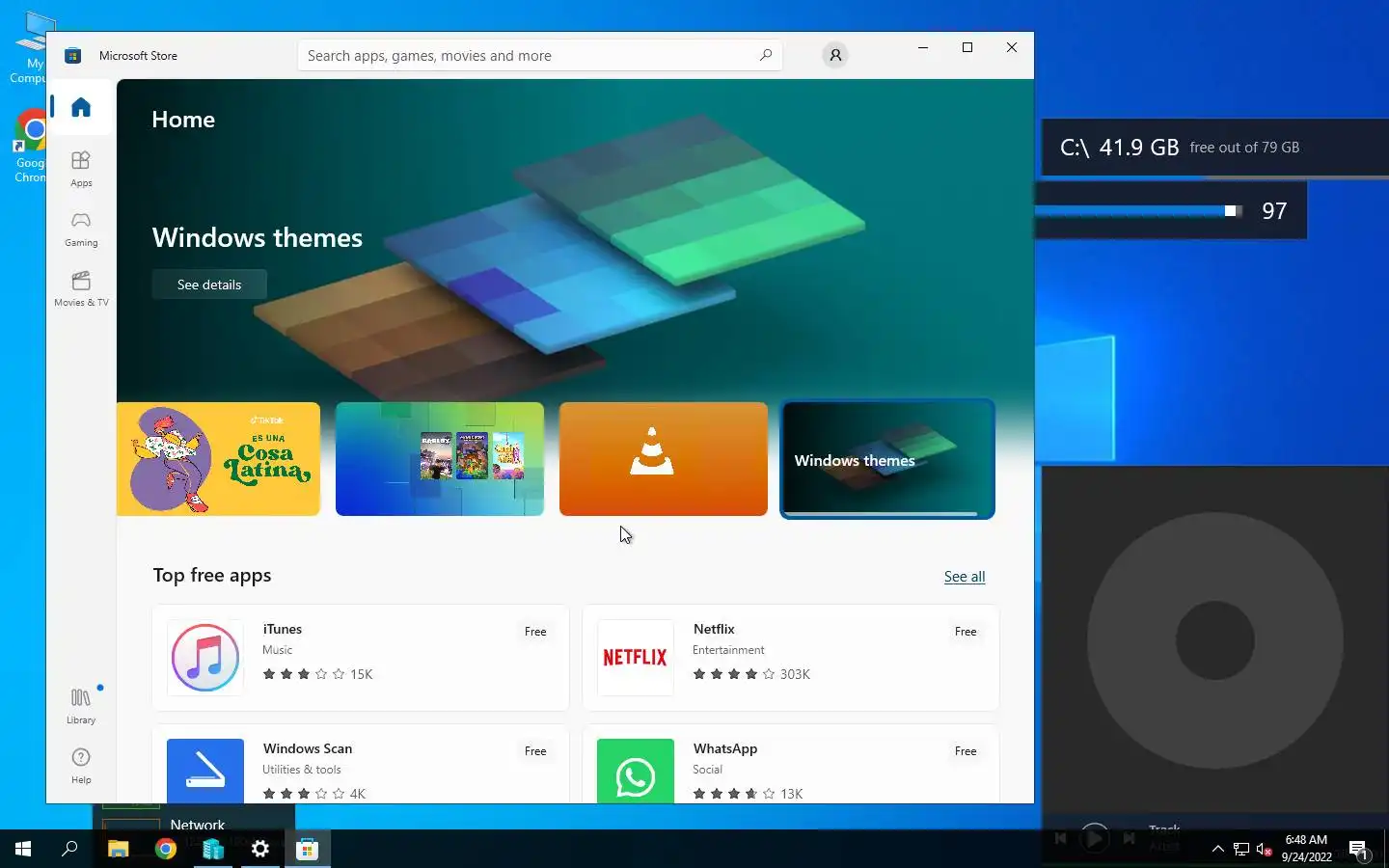This screenshot has width=1389, height=868.
Task: Click the network tray icon
Action: [x=1241, y=849]
